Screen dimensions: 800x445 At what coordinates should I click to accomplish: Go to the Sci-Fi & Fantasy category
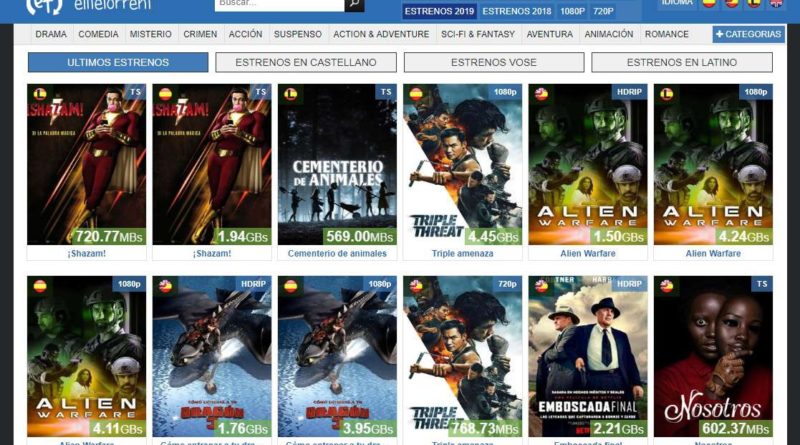pyautogui.click(x=479, y=34)
